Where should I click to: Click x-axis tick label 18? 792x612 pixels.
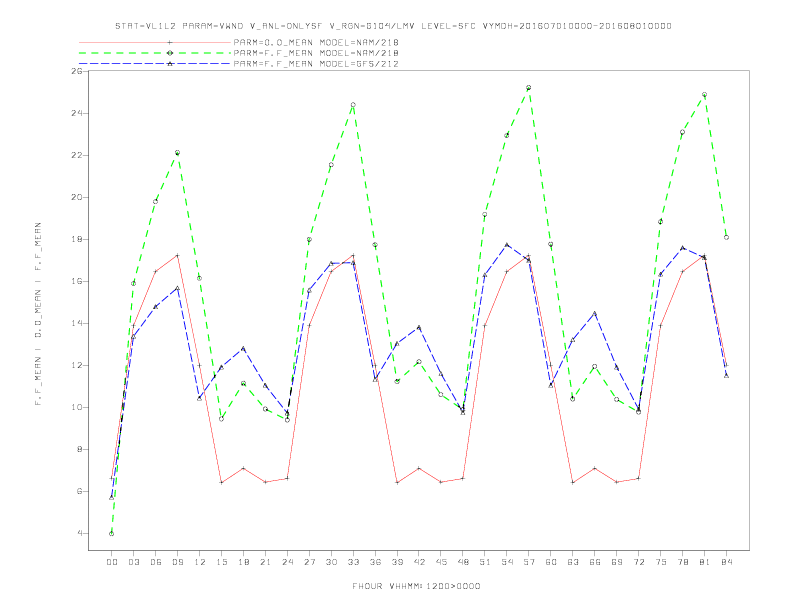click(x=243, y=562)
